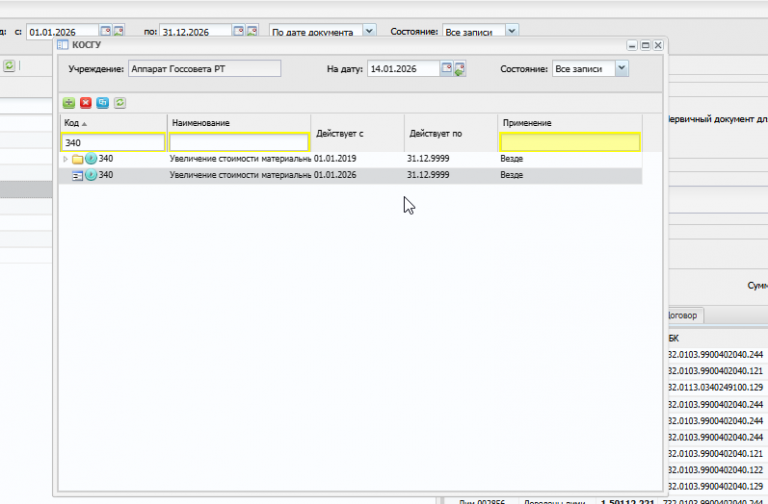Open the calendar picker for На дату

pos(446,69)
